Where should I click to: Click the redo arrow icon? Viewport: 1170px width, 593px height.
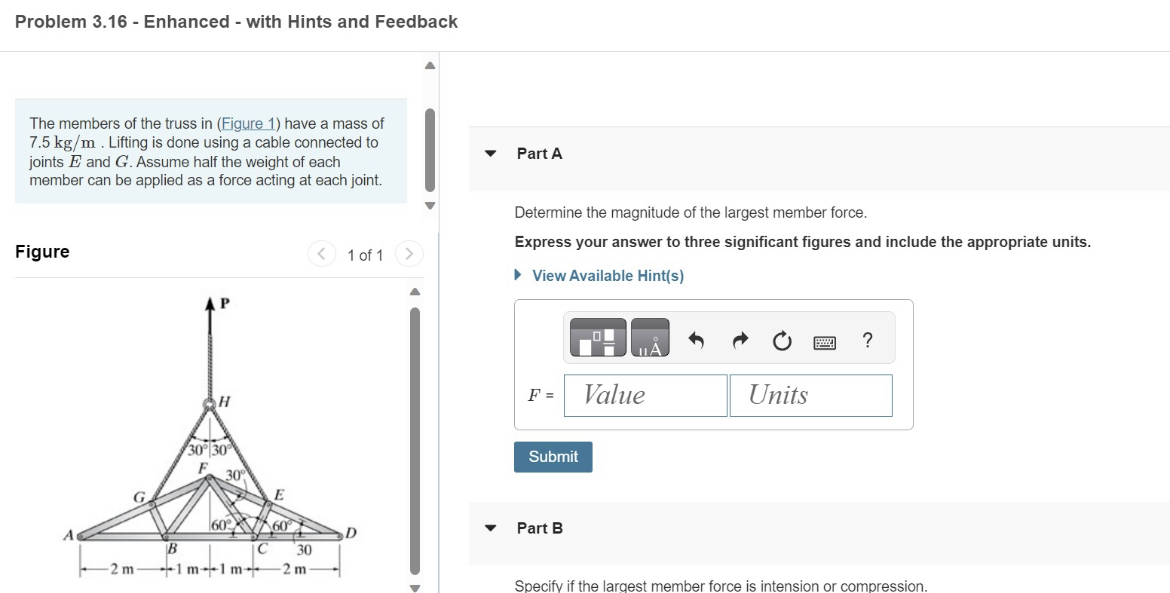click(739, 341)
